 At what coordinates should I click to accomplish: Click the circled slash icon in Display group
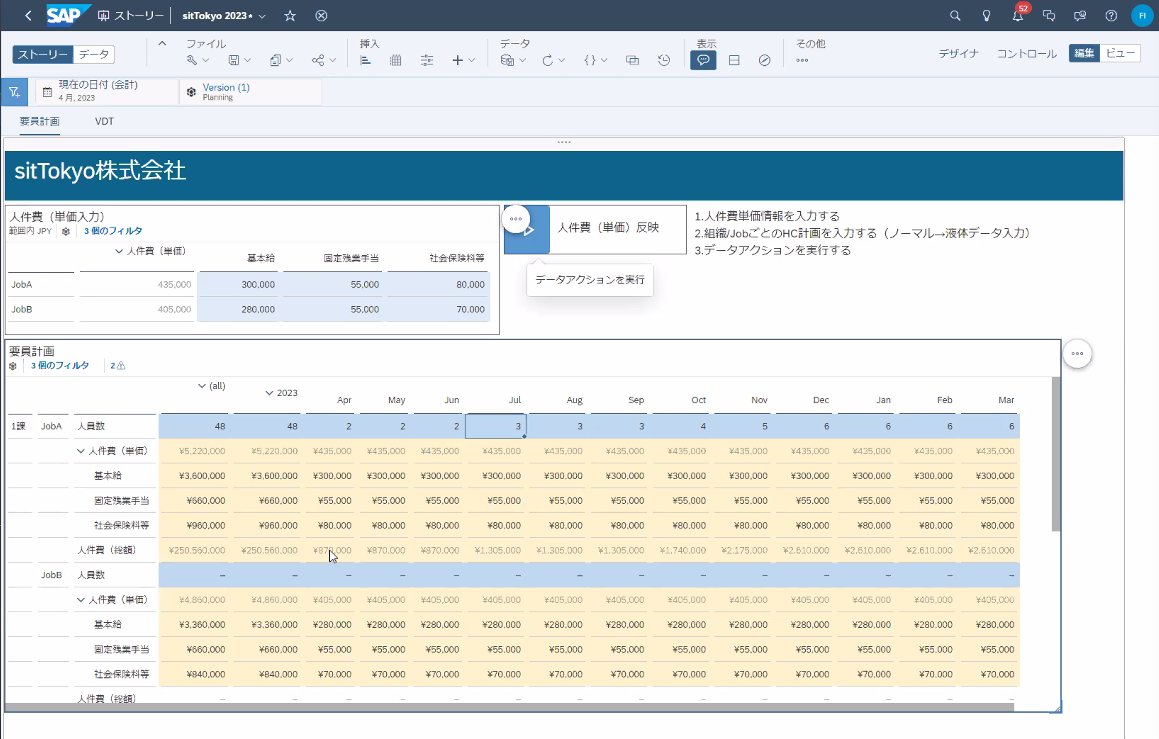point(764,61)
